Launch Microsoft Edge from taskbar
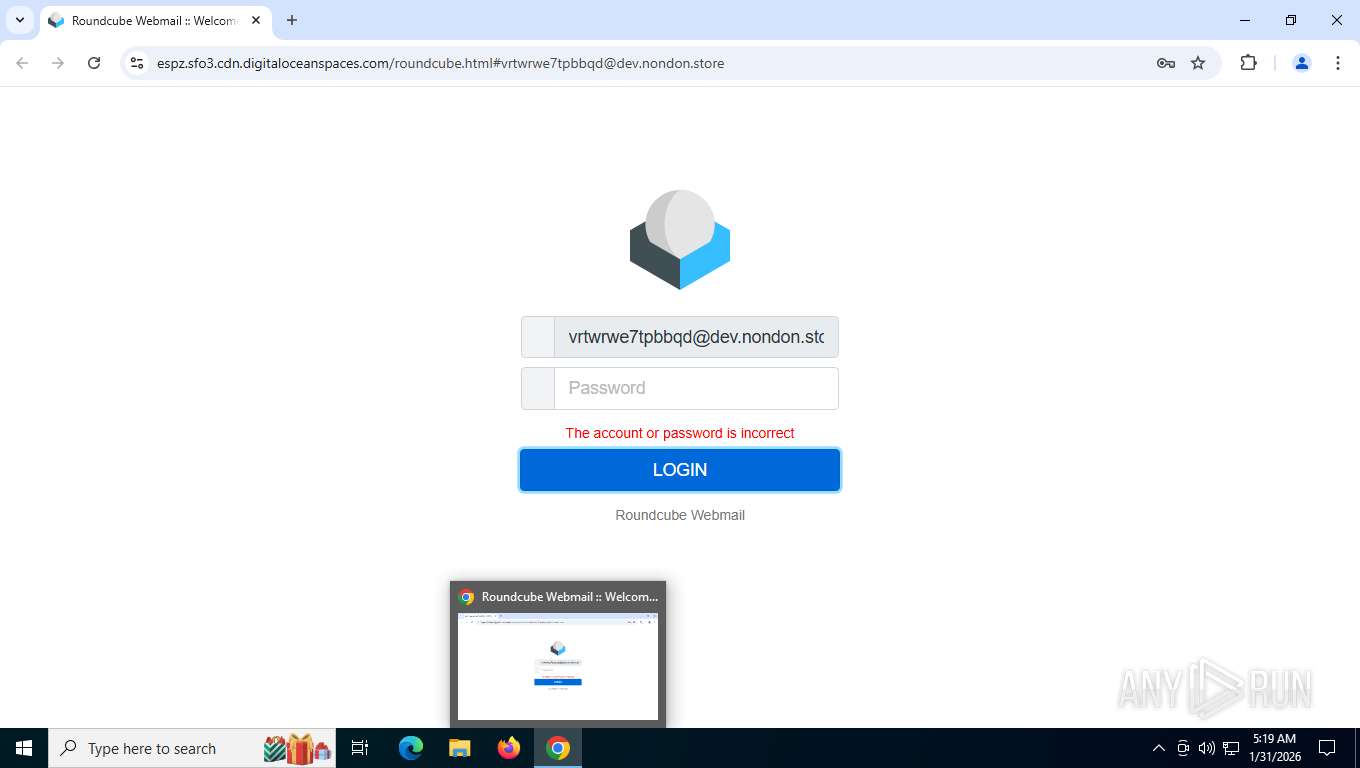Screen dimensions: 1360x768 [410, 748]
